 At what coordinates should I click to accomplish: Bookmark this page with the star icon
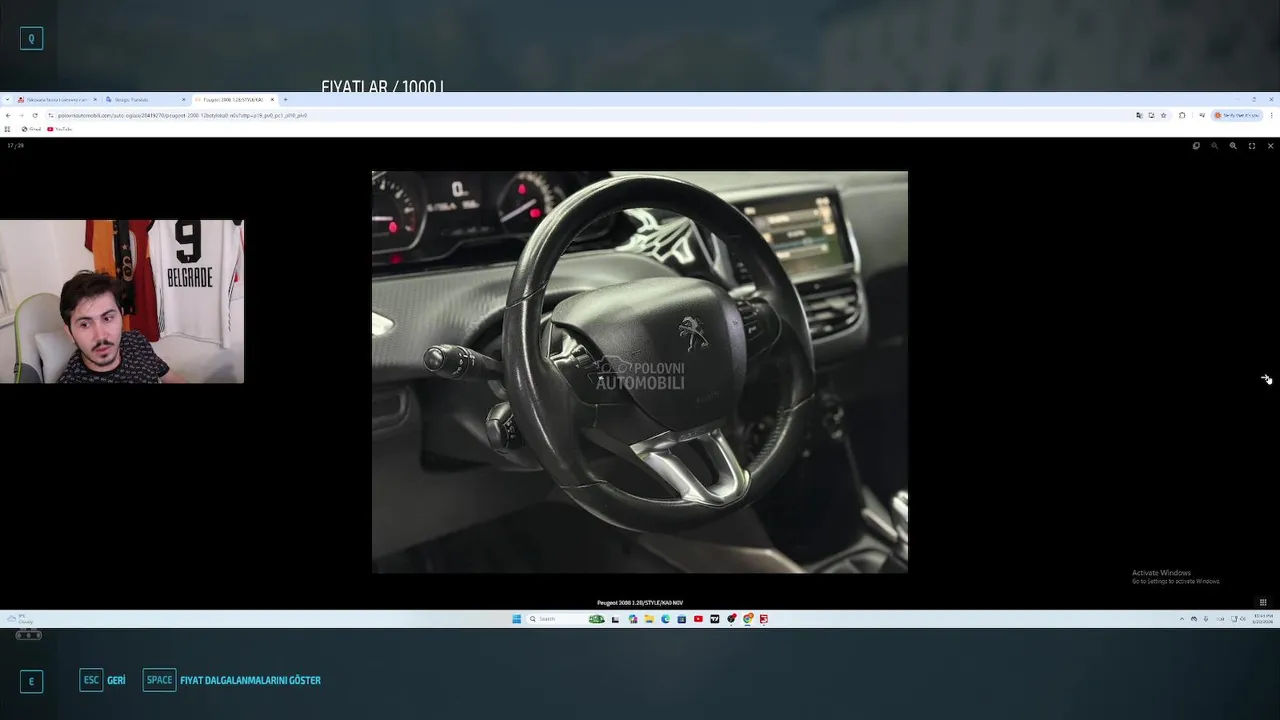[1163, 115]
